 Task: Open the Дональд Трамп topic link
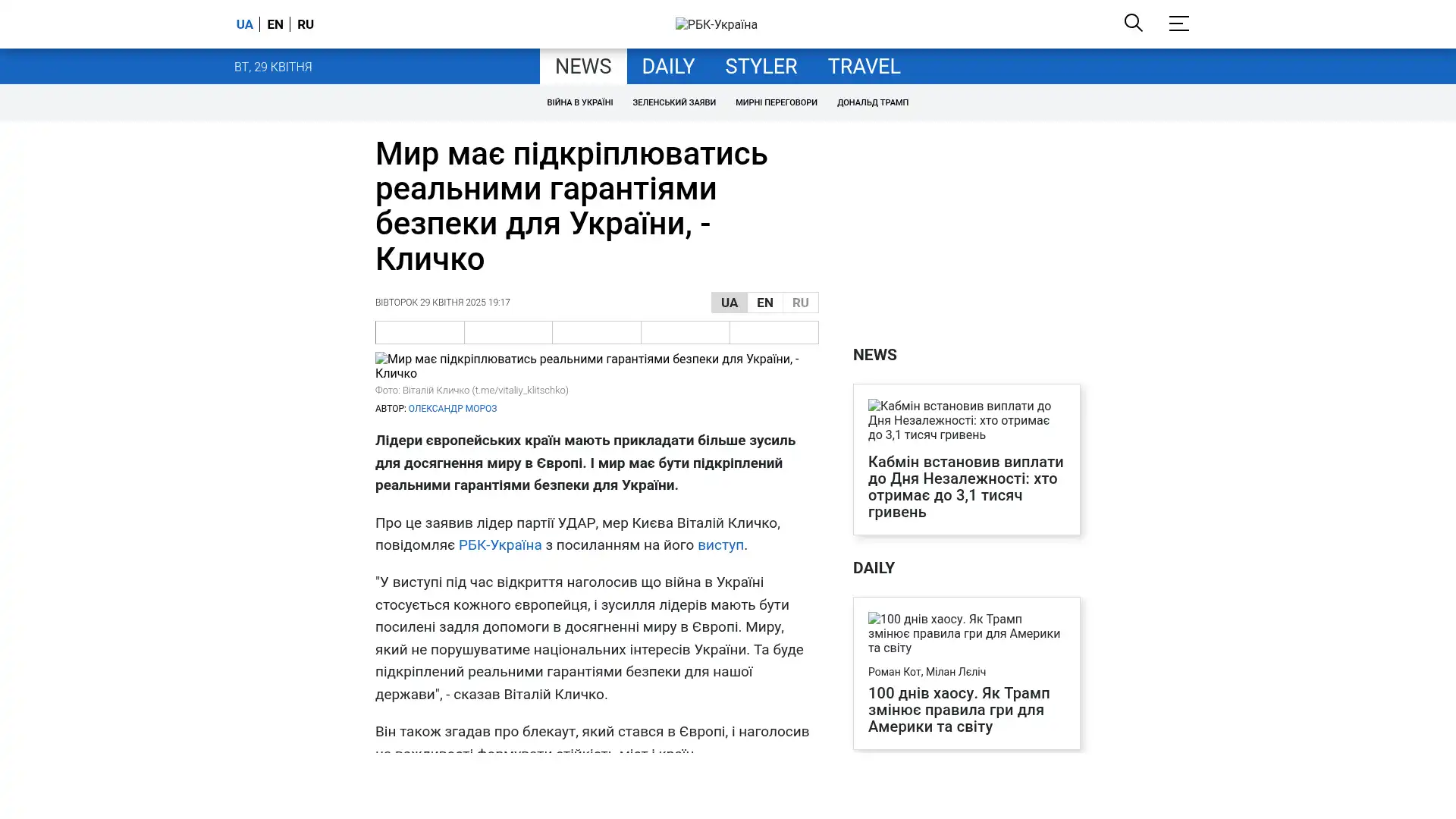coord(872,102)
